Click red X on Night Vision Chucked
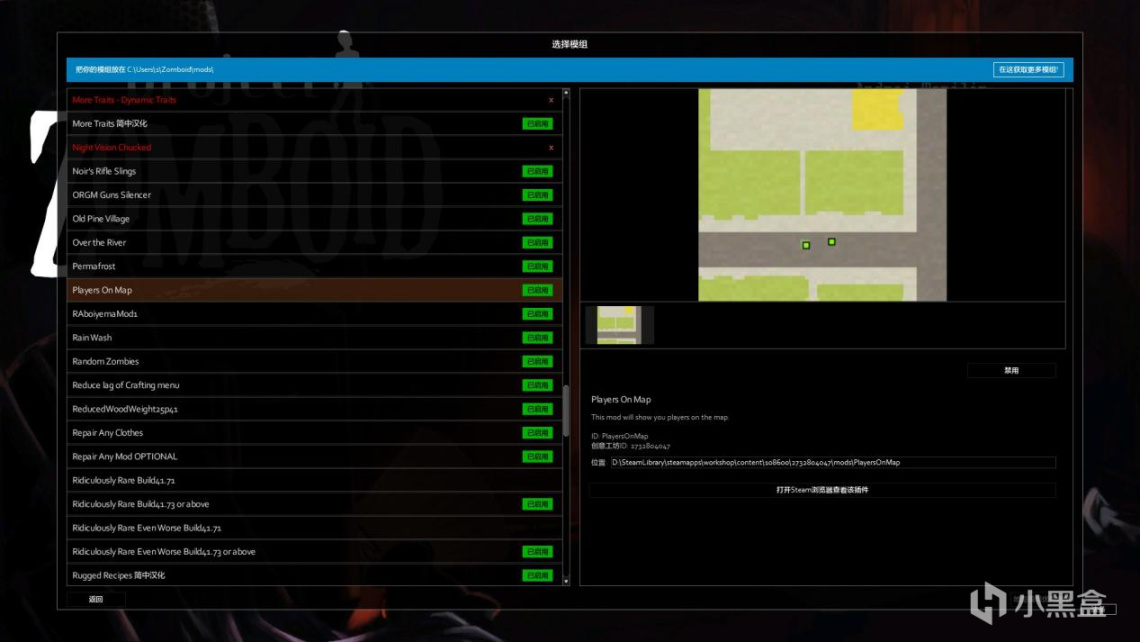This screenshot has height=642, width=1140. tap(551, 148)
